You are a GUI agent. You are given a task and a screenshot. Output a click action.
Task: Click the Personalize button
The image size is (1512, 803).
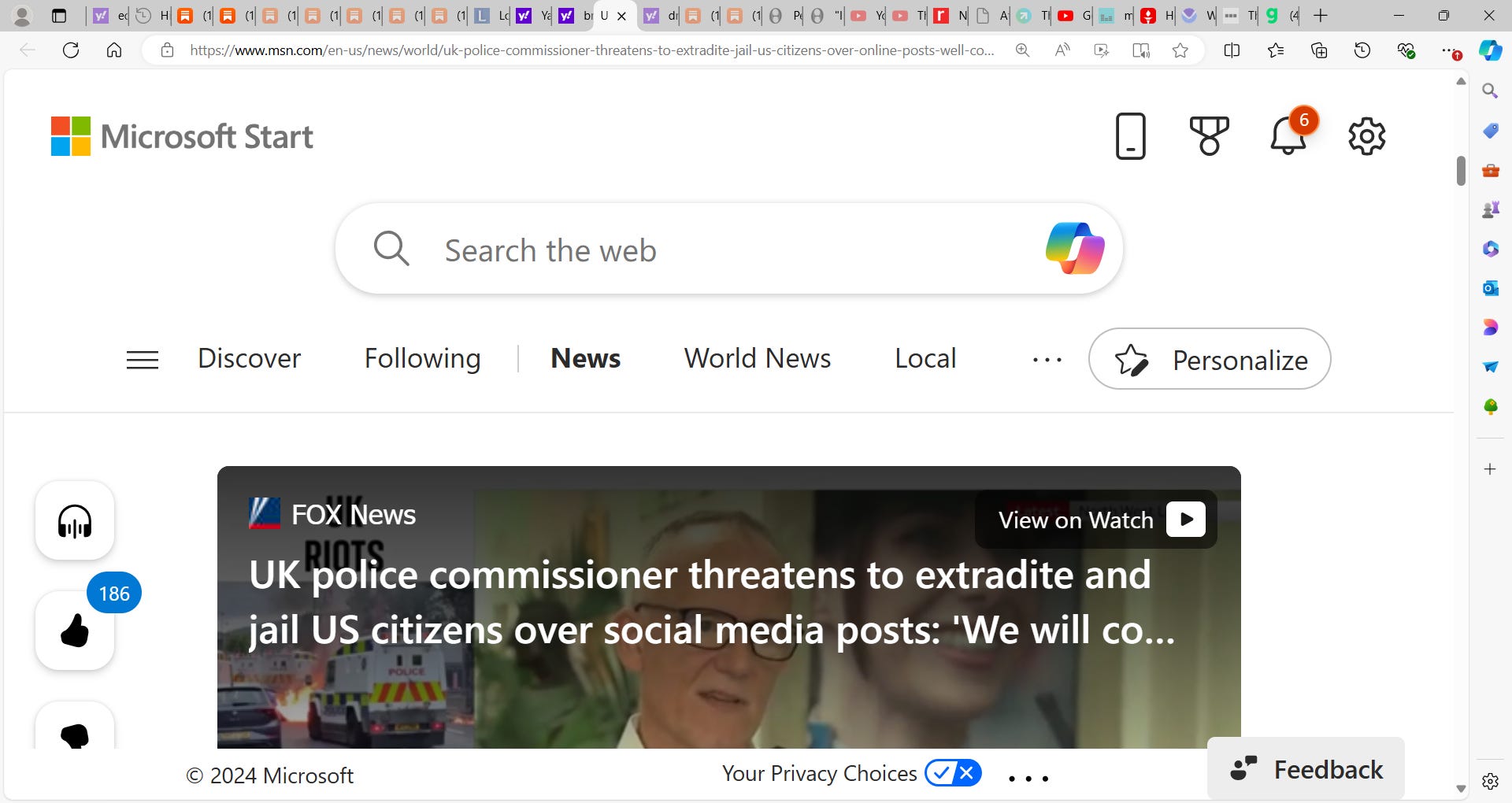pos(1210,359)
